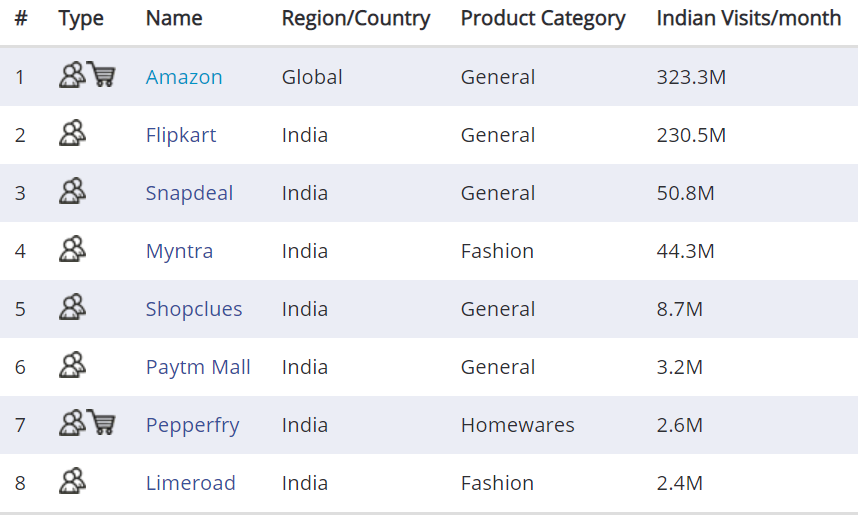This screenshot has width=860, height=516.
Task: Open the Pepperfry link
Action: (x=192, y=425)
